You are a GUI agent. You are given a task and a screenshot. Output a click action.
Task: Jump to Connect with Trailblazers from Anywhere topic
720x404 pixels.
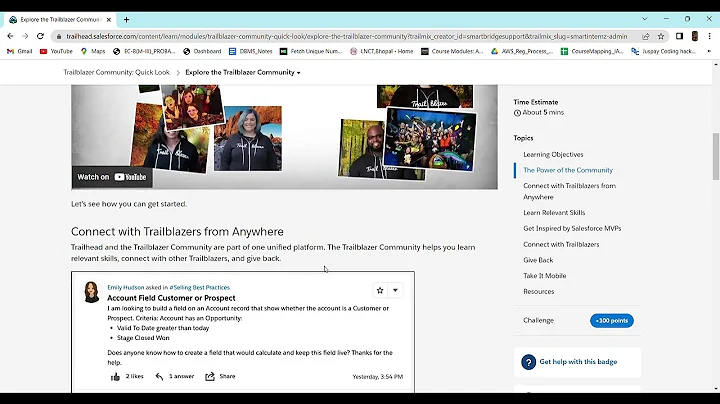[x=569, y=191]
